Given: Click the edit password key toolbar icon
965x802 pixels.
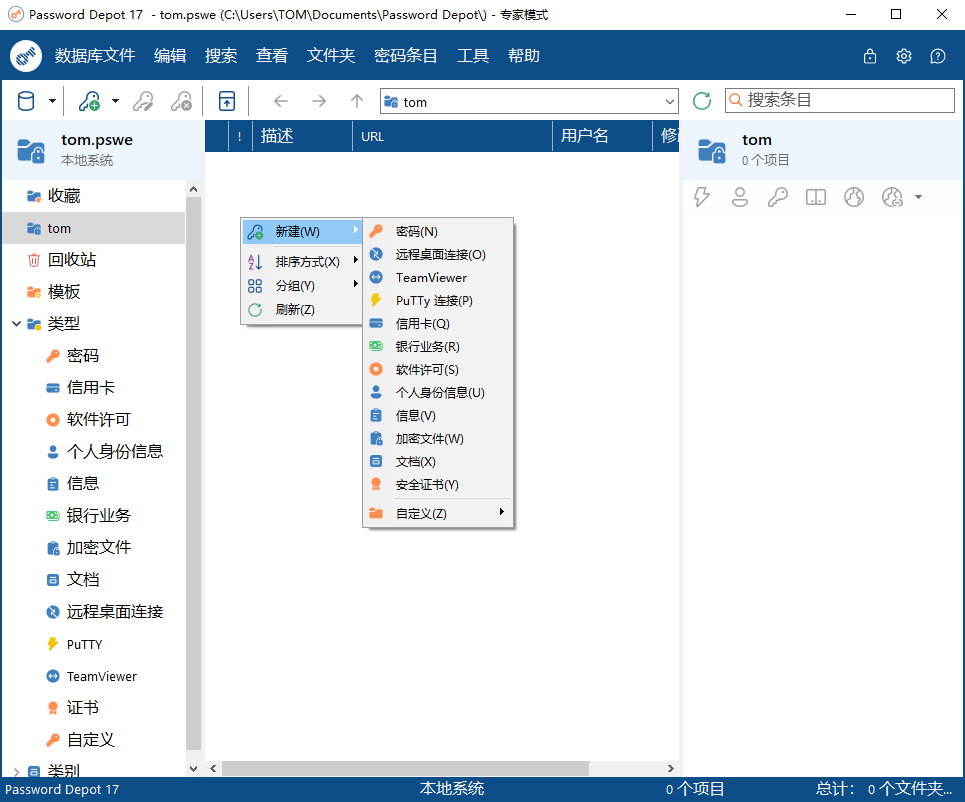Looking at the screenshot, I should (x=143, y=101).
